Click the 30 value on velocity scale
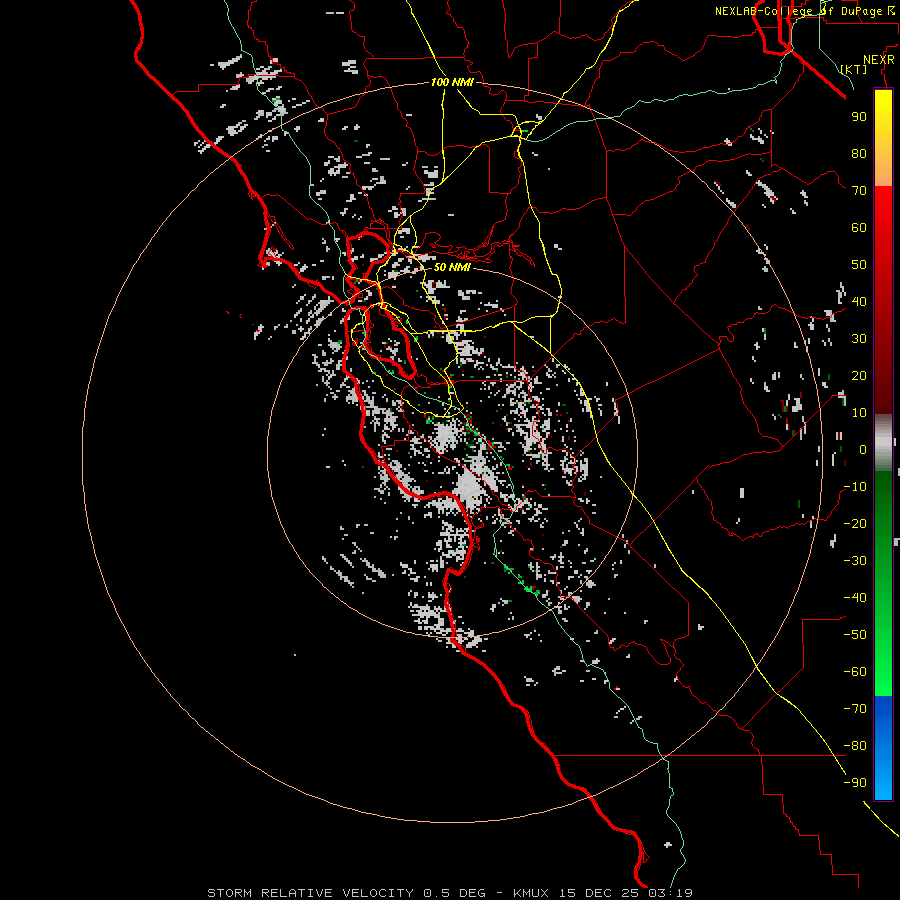Screen dimensions: 900x900 click(859, 339)
